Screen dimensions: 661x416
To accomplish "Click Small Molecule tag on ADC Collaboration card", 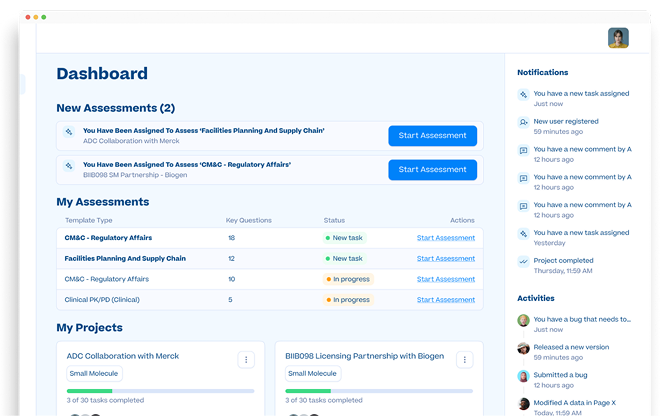I will click(94, 373).
